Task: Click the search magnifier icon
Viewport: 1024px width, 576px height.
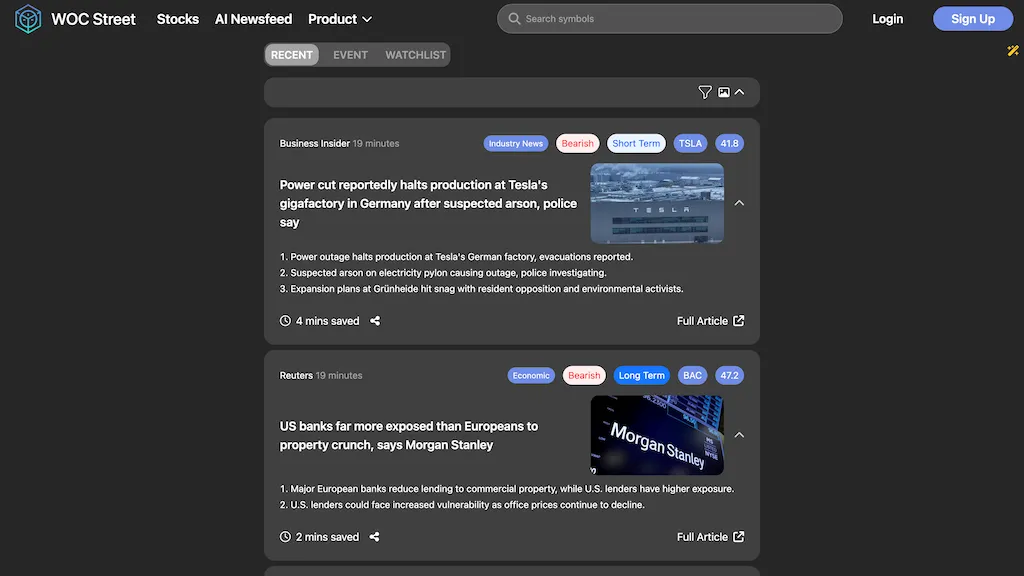Action: [514, 19]
